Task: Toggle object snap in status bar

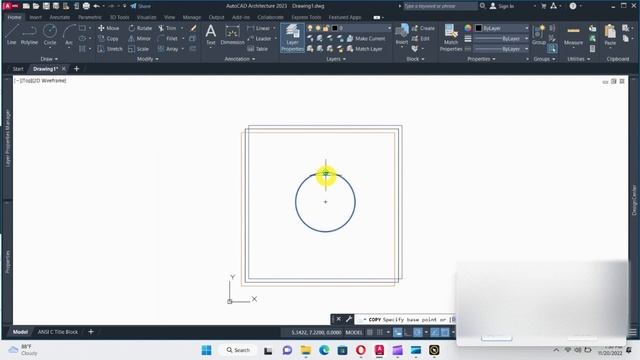Action: click(445, 332)
